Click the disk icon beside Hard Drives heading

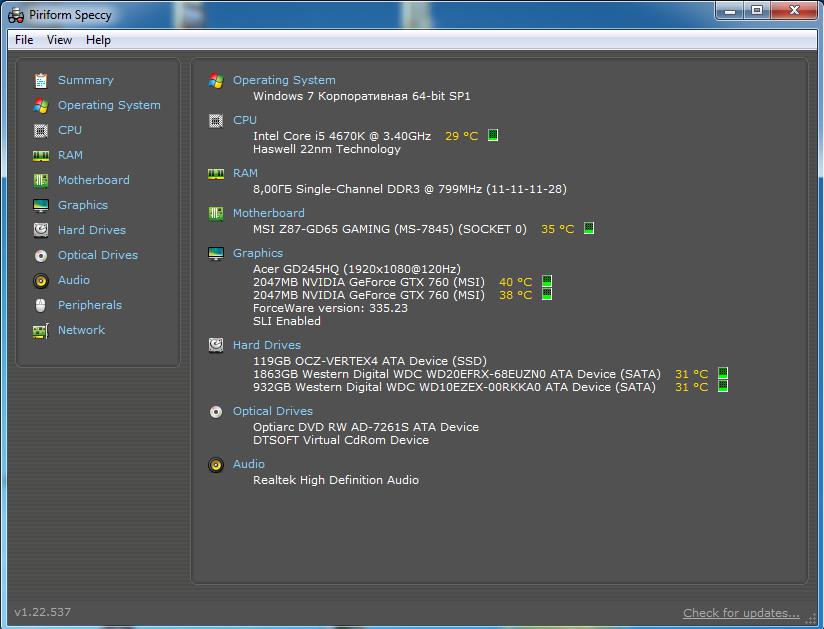(x=216, y=345)
